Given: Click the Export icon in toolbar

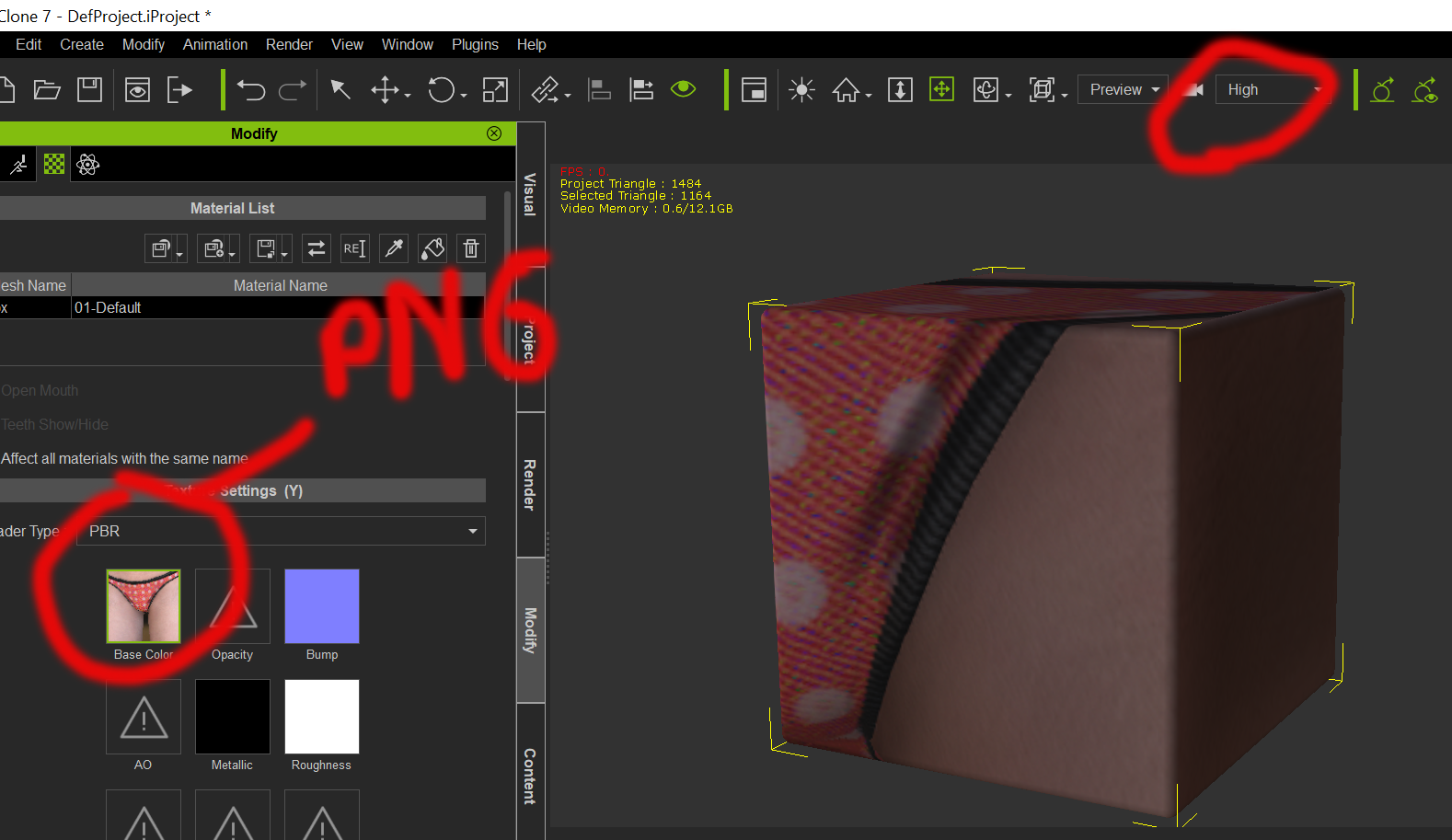Looking at the screenshot, I should (179, 89).
